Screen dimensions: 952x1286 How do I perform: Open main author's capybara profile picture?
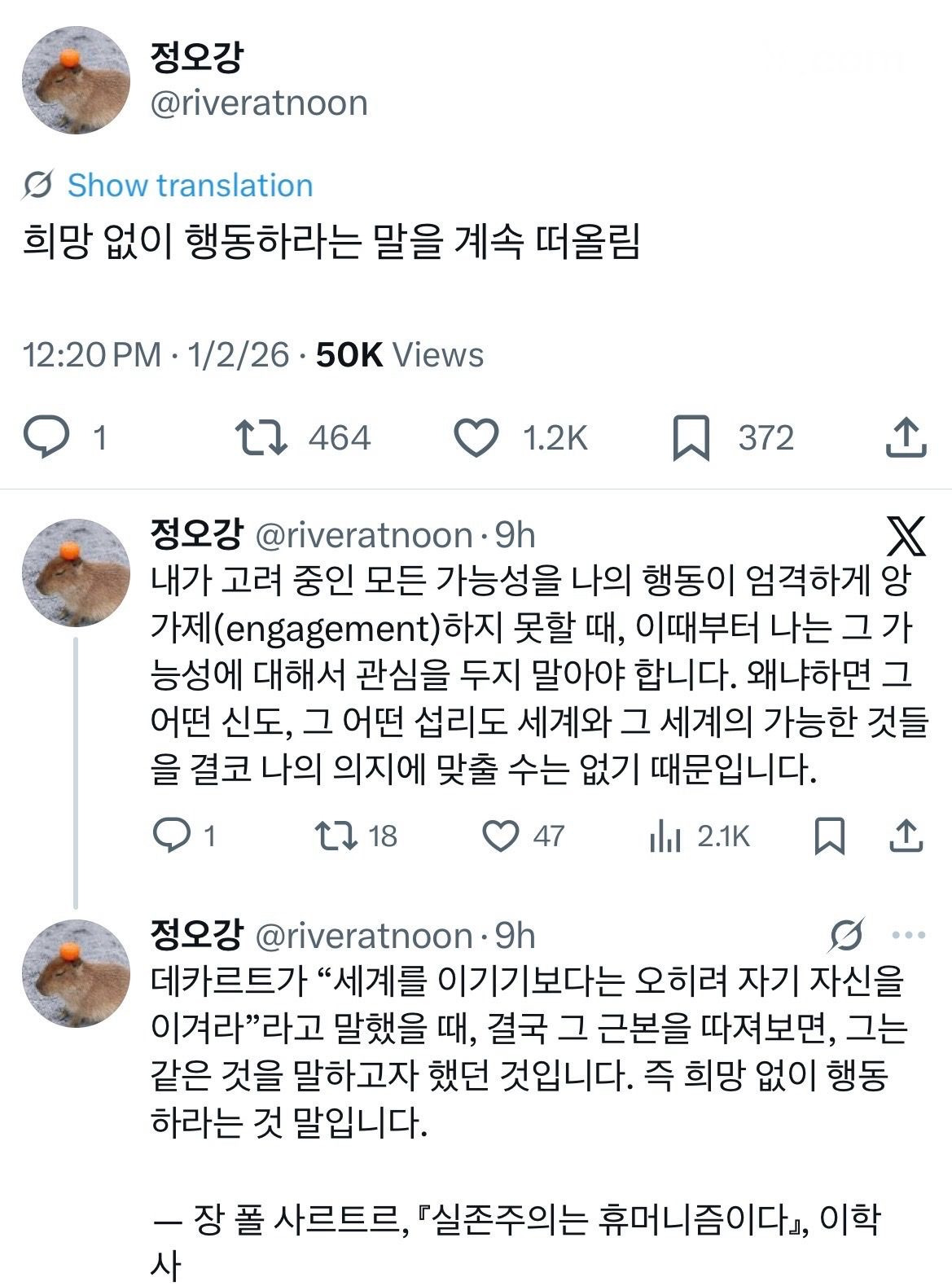(x=76, y=79)
